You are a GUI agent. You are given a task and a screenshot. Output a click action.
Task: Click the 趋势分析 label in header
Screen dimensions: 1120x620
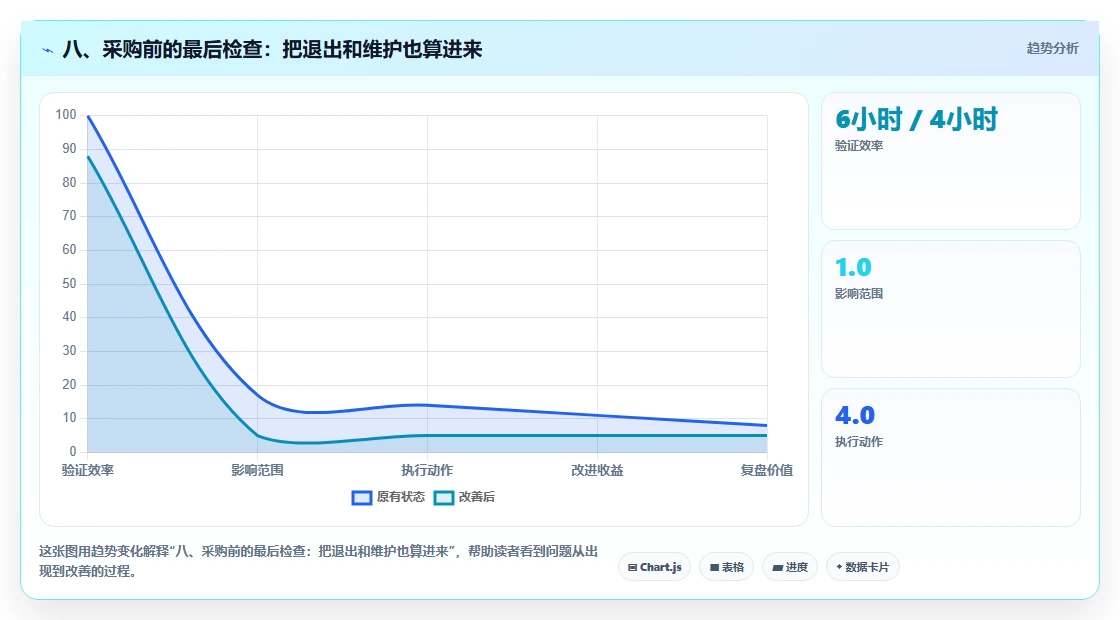click(x=1052, y=49)
